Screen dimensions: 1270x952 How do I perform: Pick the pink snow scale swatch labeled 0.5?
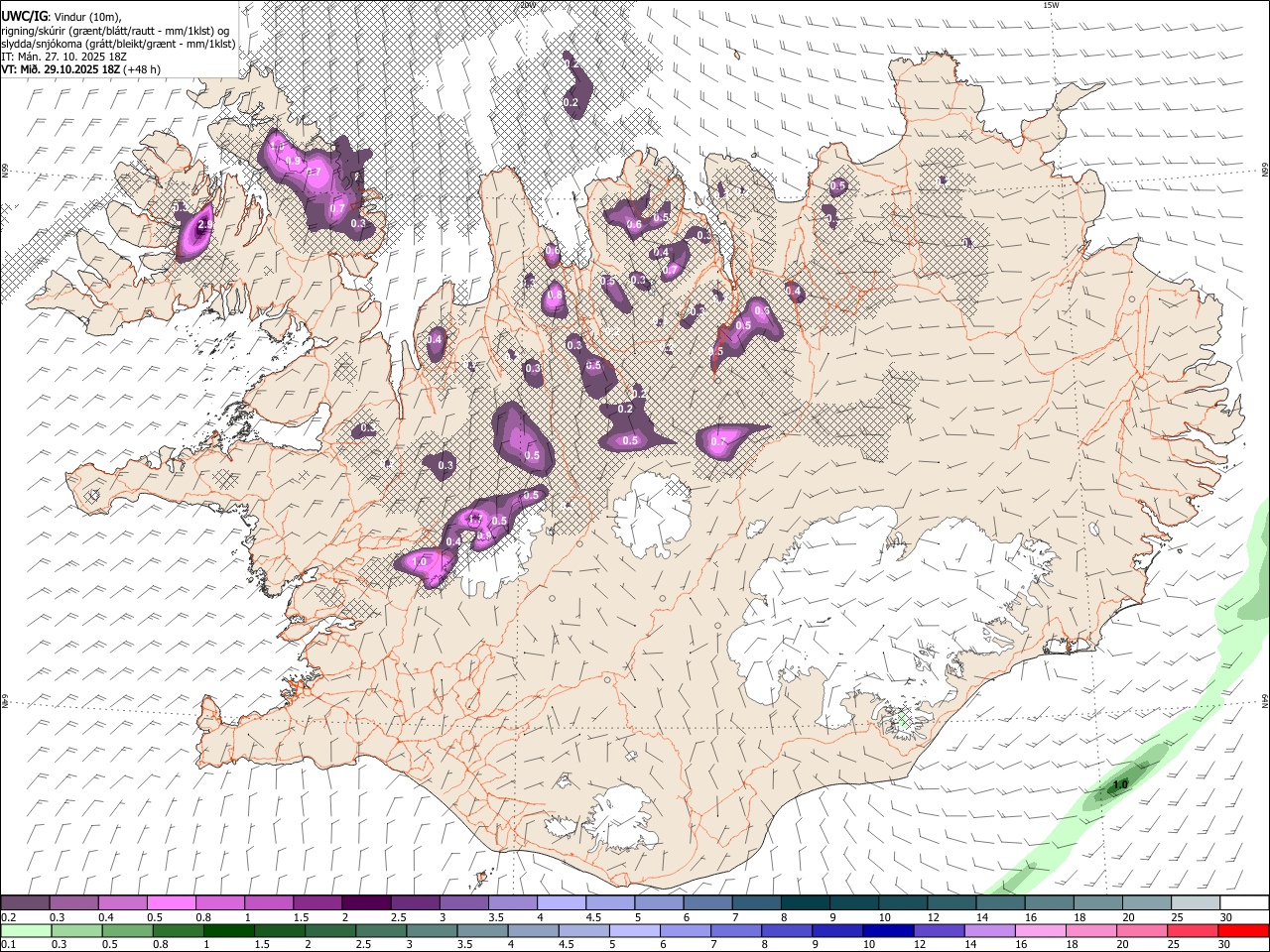pos(171,903)
